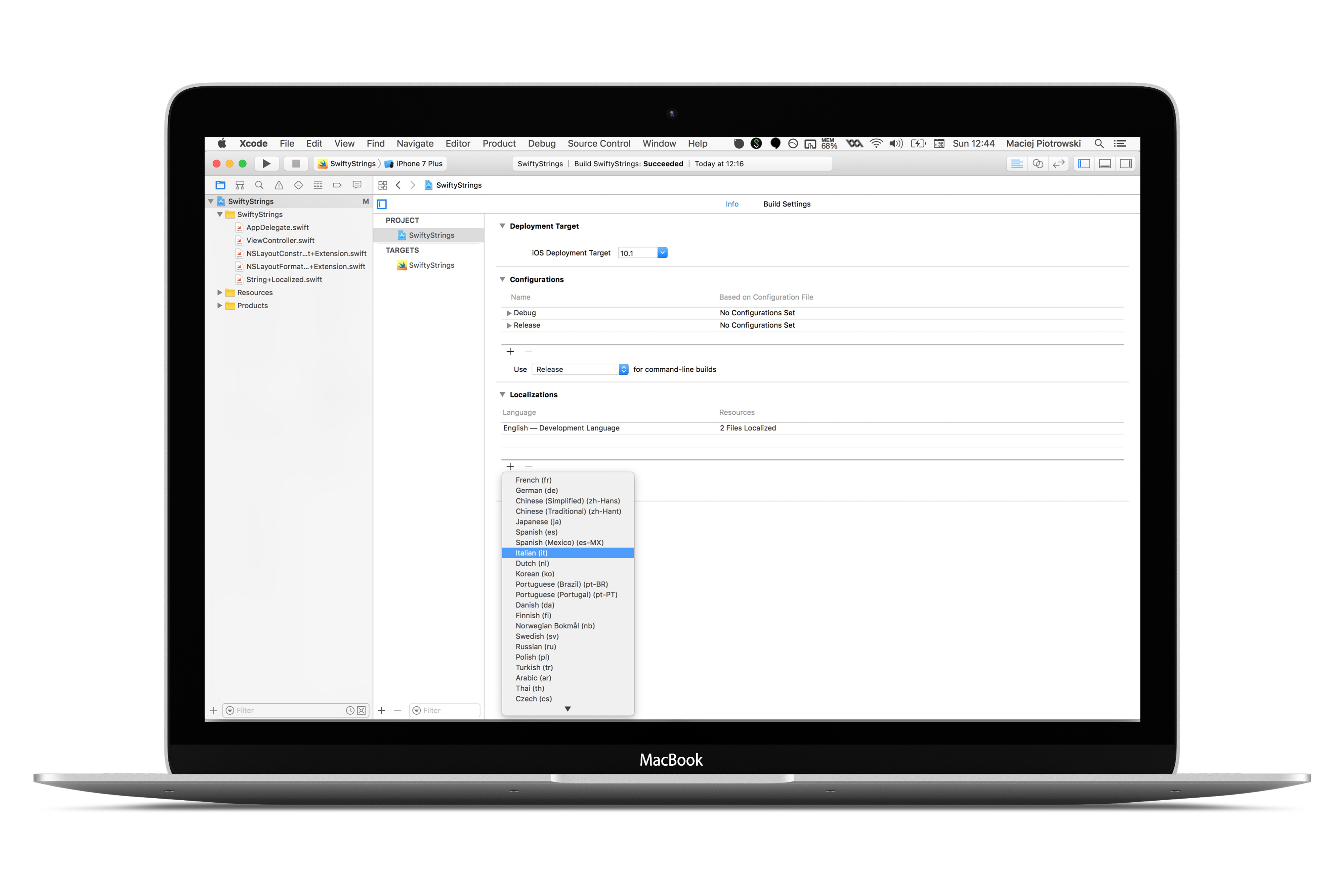This screenshot has width=1344, height=896.
Task: Open iOS Deployment Target version dropdown
Action: [x=662, y=253]
